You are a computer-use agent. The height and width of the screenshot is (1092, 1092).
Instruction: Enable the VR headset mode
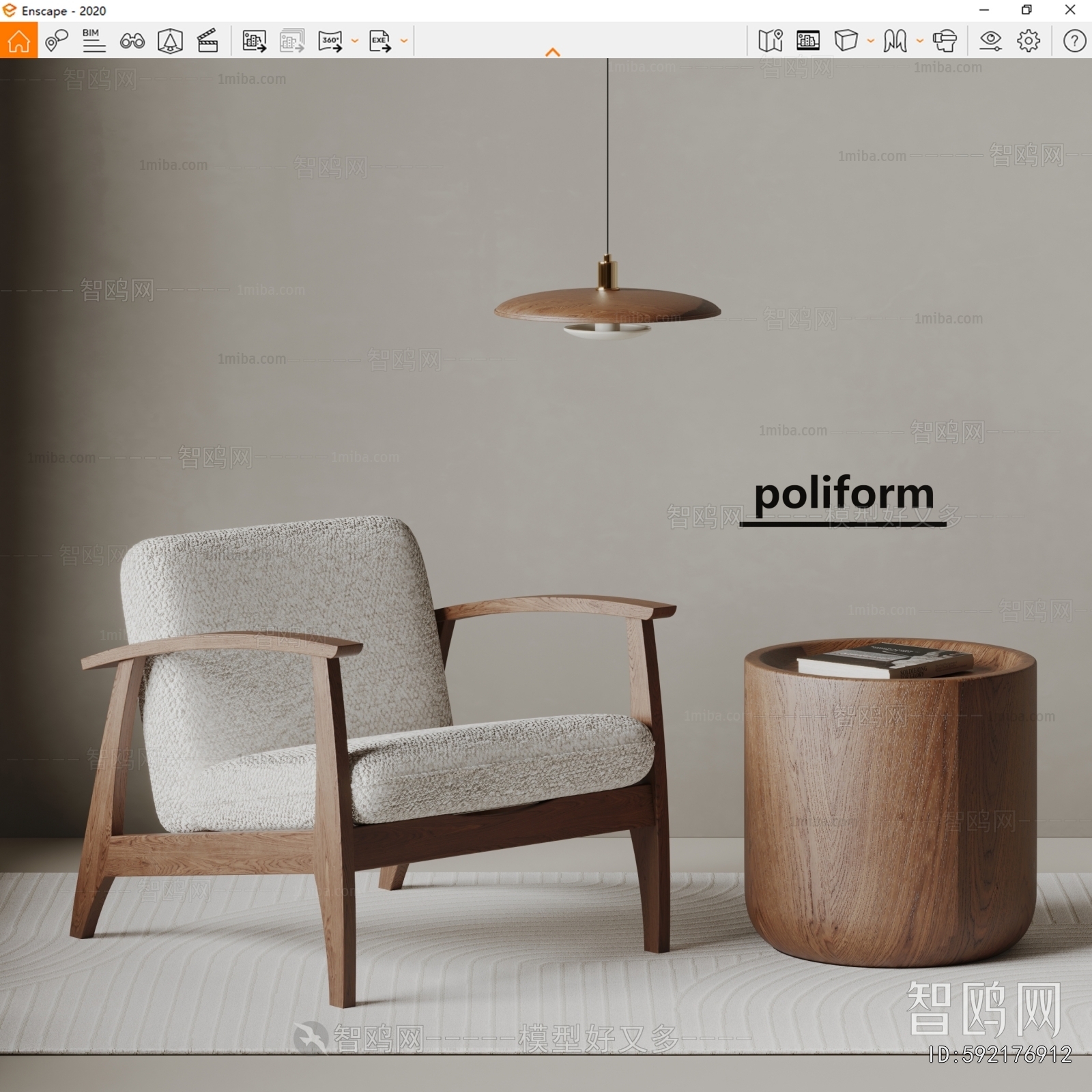(x=945, y=41)
